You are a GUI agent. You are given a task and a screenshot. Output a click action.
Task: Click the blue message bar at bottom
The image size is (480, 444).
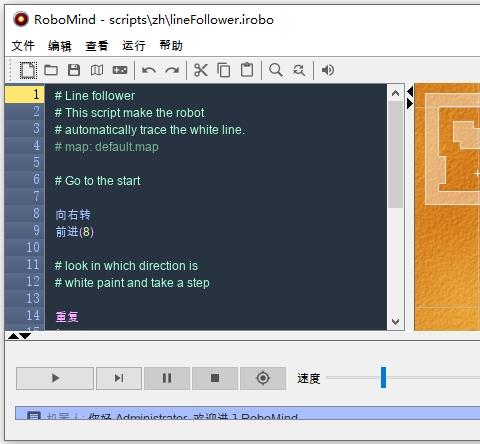click(x=248, y=413)
